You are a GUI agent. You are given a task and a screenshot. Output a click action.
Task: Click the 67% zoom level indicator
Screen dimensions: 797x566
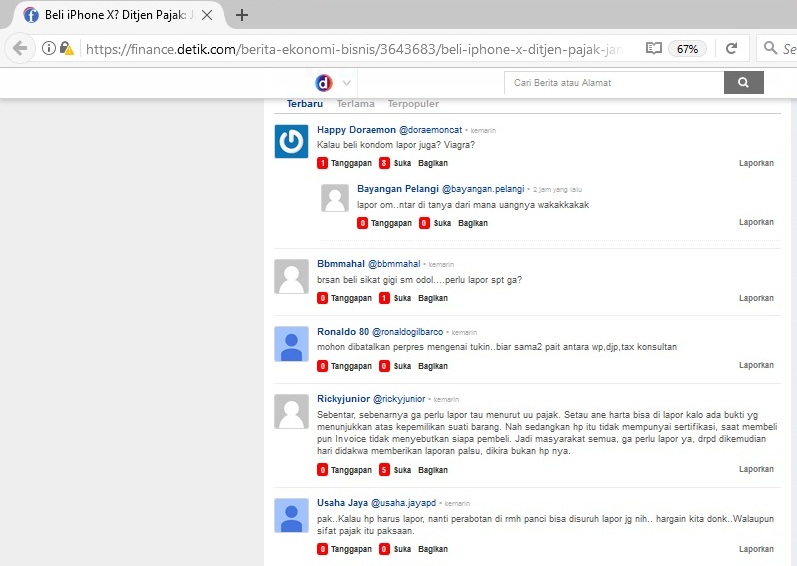point(687,48)
